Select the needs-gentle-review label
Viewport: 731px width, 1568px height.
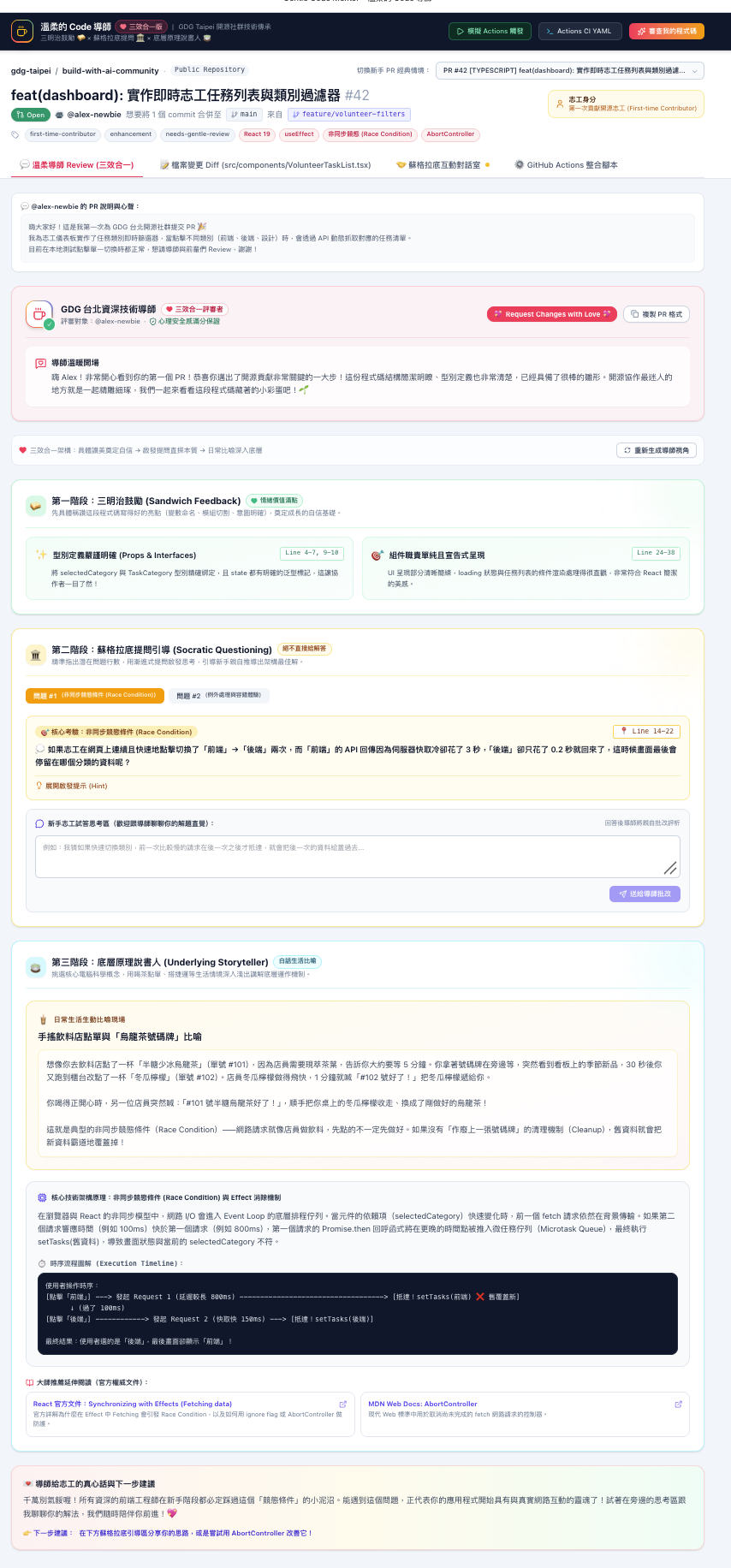pyautogui.click(x=198, y=134)
